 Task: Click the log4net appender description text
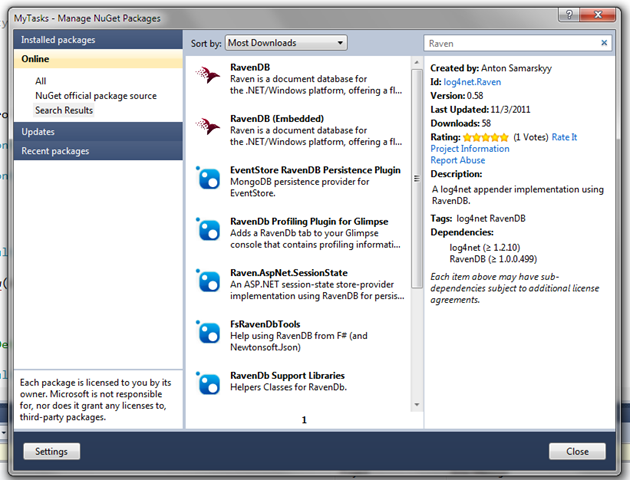click(x=518, y=195)
